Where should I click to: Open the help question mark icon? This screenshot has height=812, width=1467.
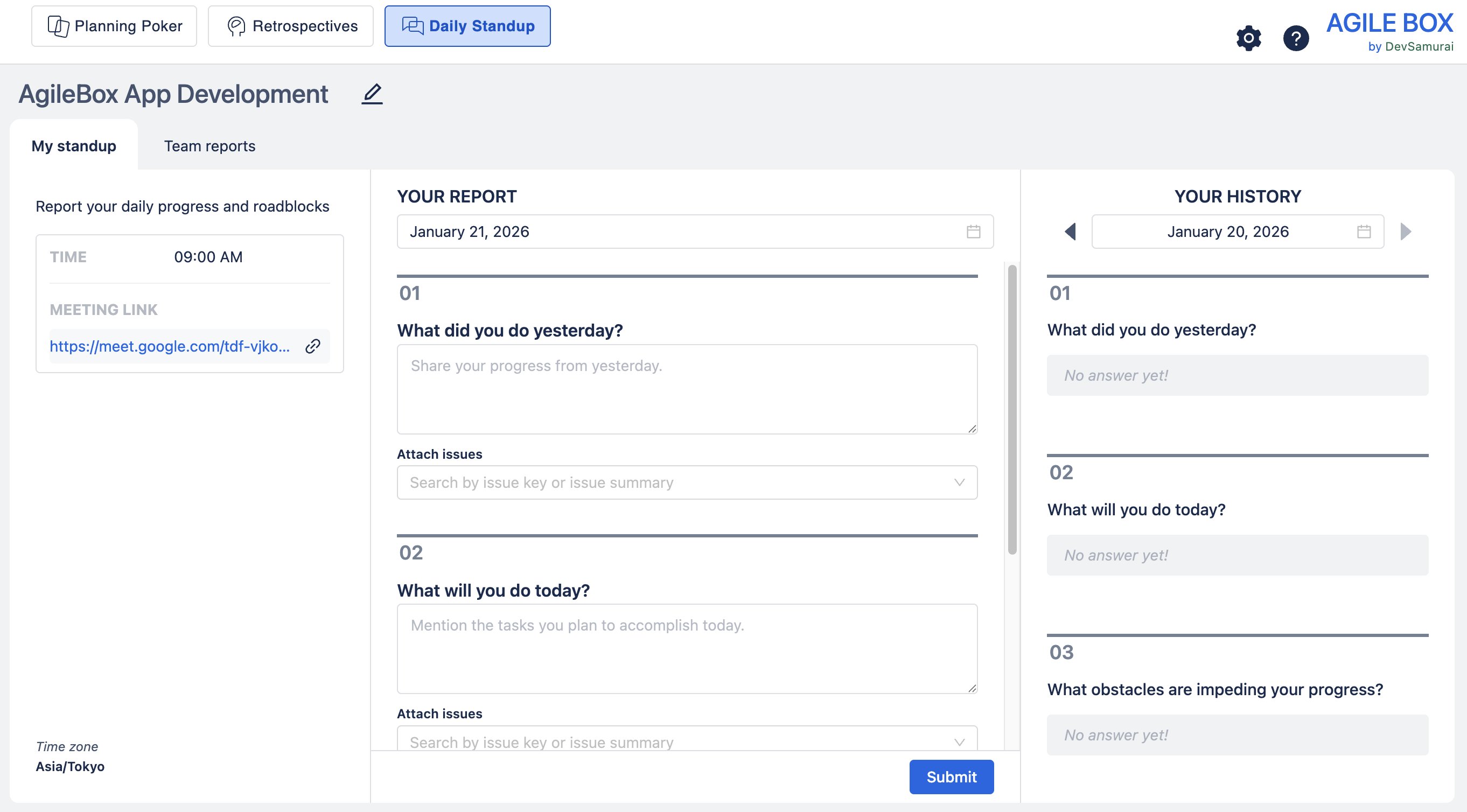1296,38
